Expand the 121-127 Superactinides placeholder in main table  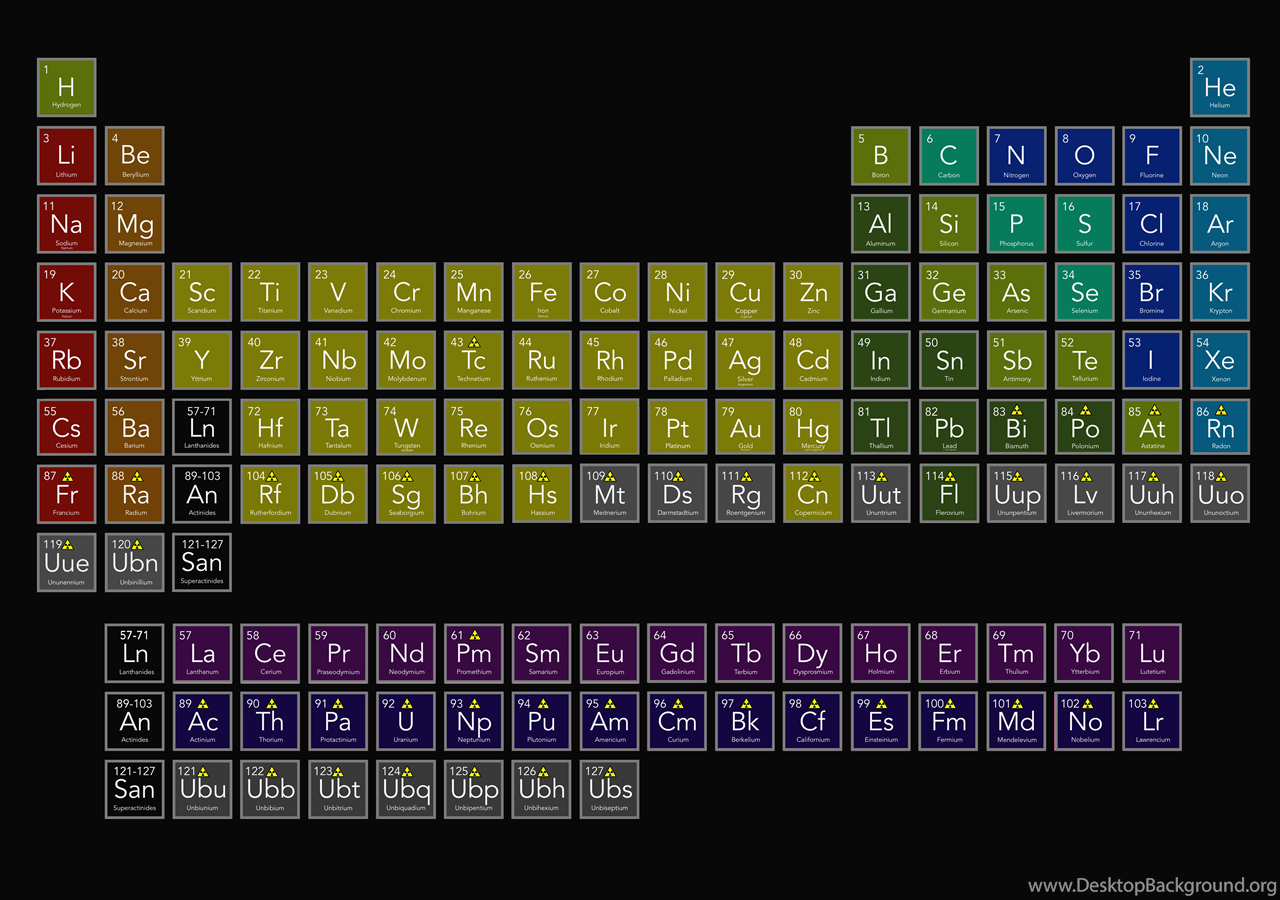[x=202, y=563]
